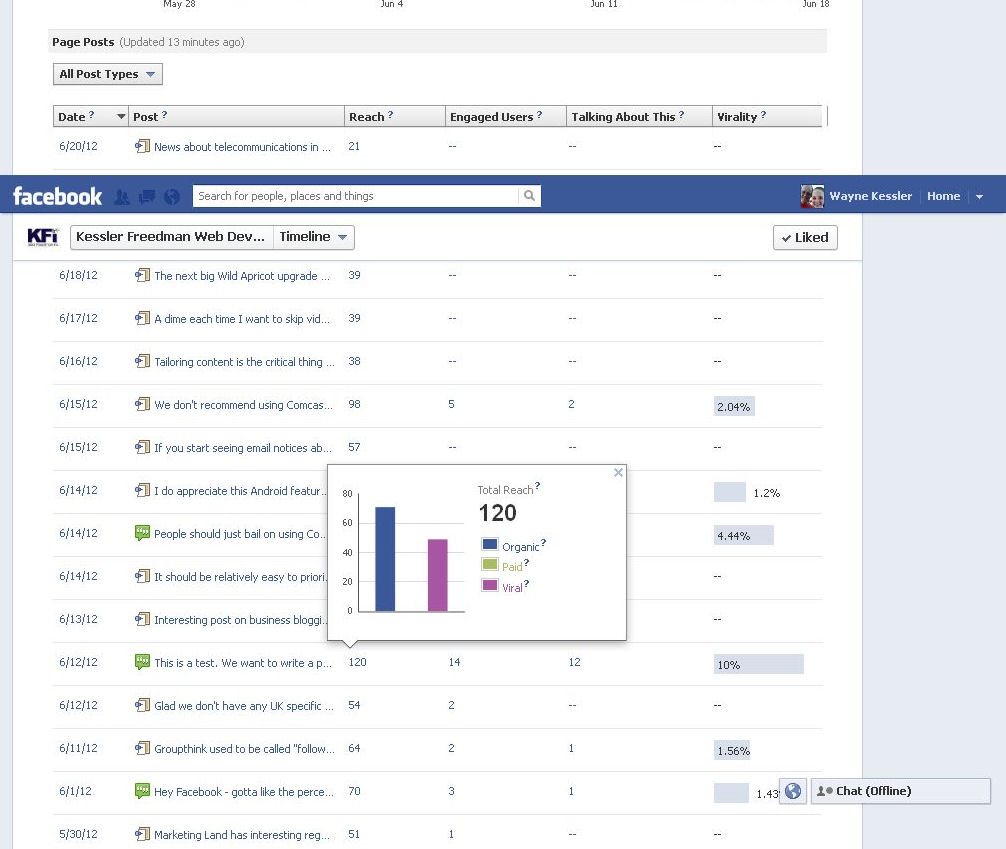Open post 'This is a test. We want to write'
Screen dimensions: 1006x849
tap(243, 663)
